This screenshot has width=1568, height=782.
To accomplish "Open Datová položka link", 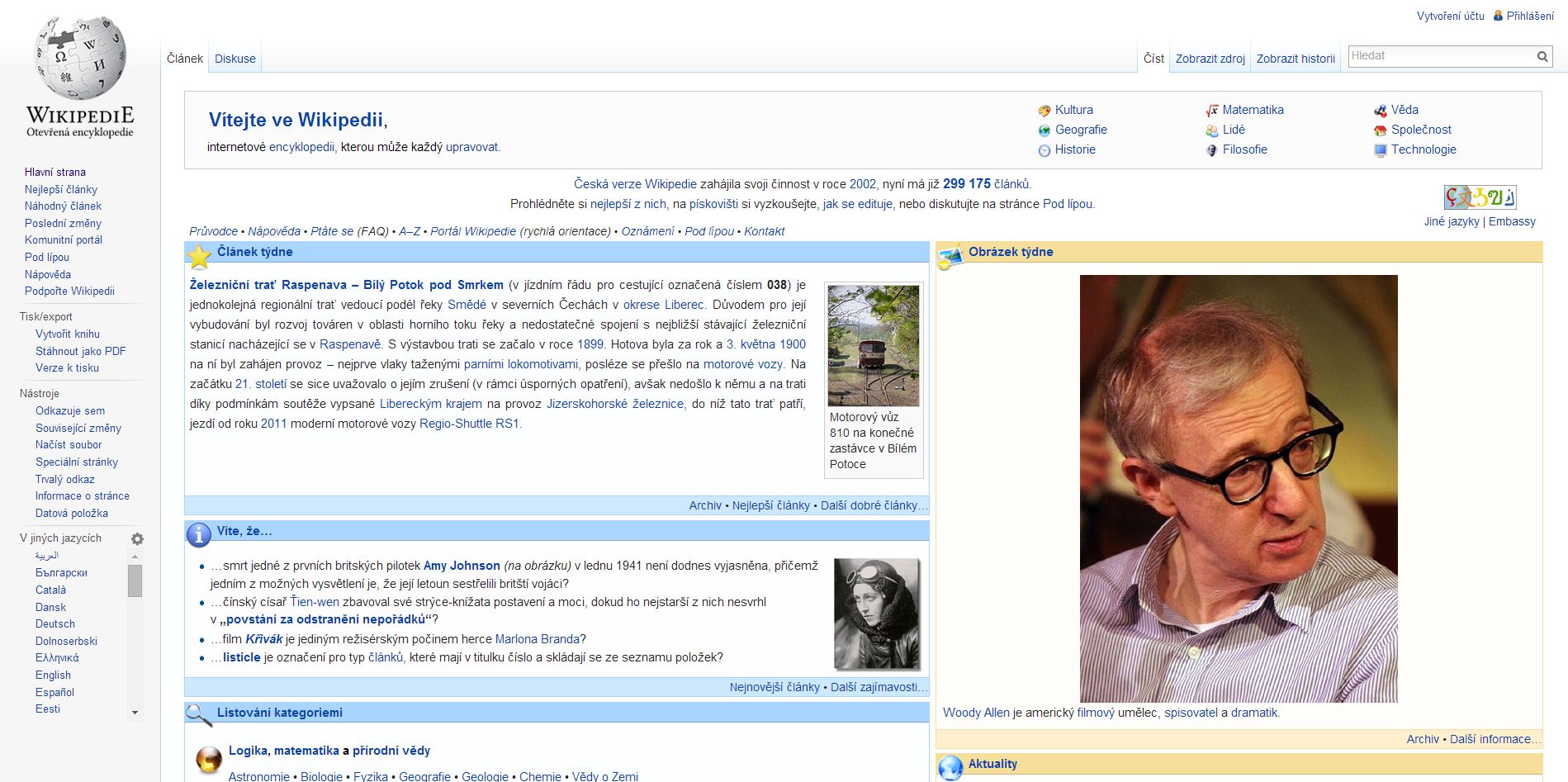I will tap(72, 513).
